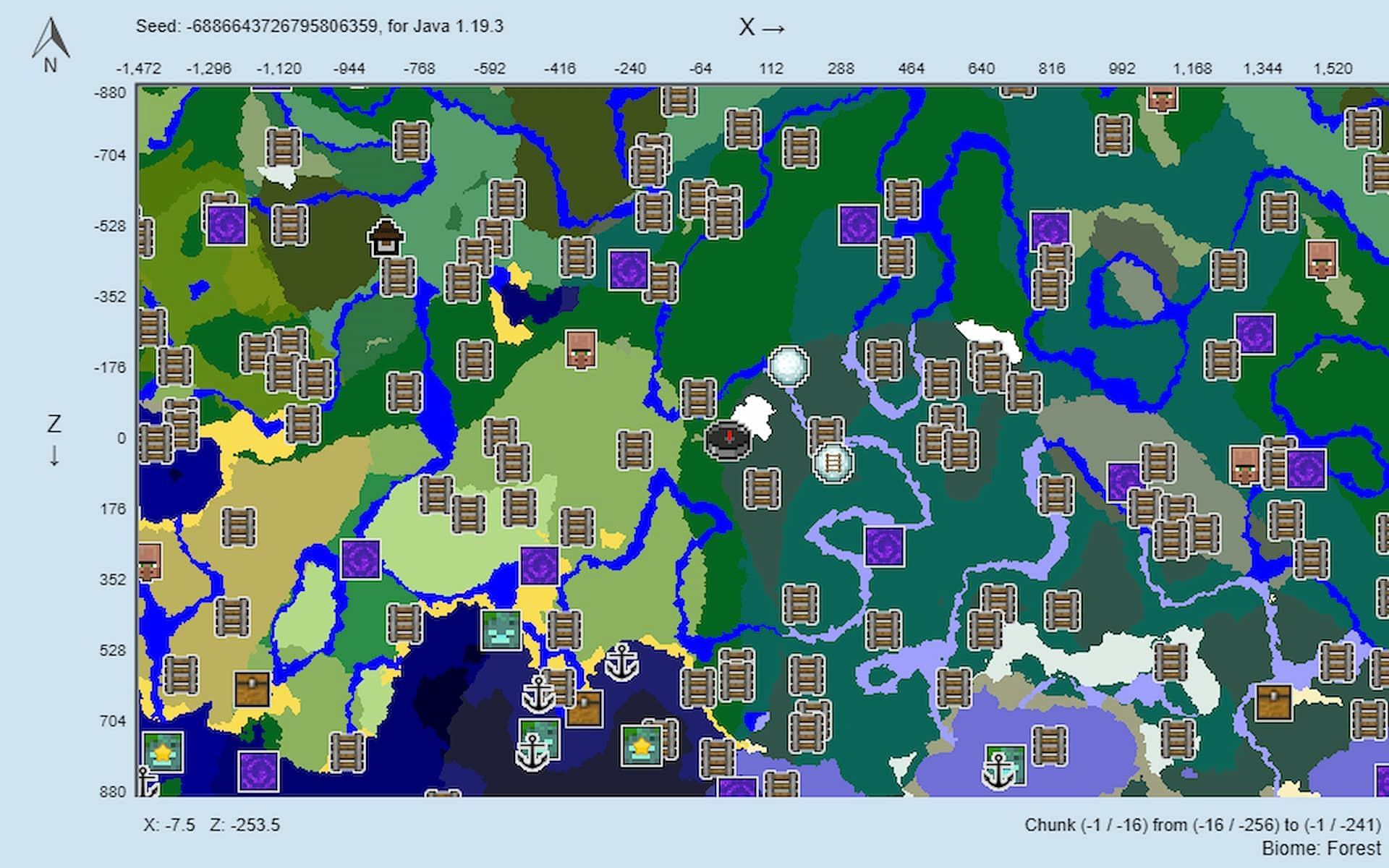Select the world spawn marker icon

(727, 439)
